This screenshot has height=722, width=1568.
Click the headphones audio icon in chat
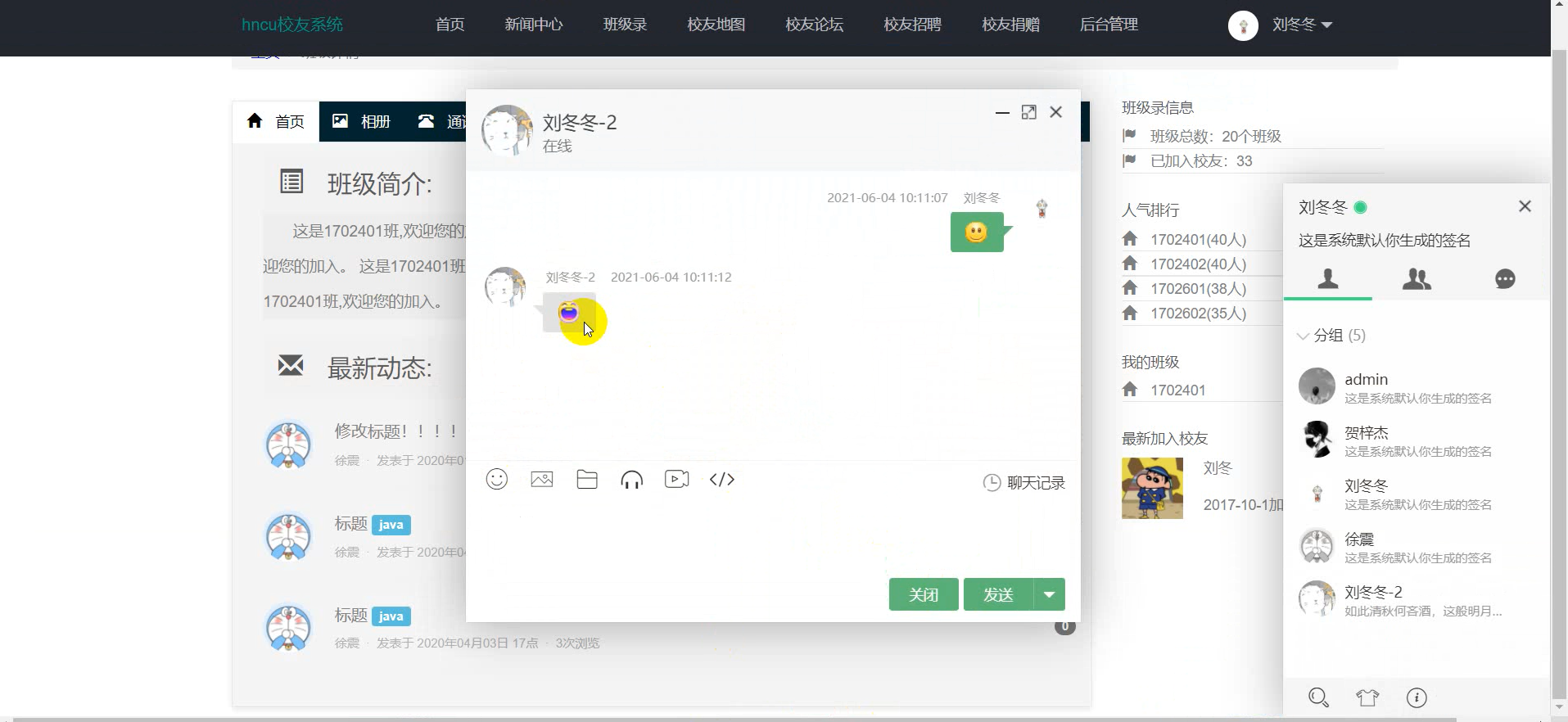(x=632, y=480)
